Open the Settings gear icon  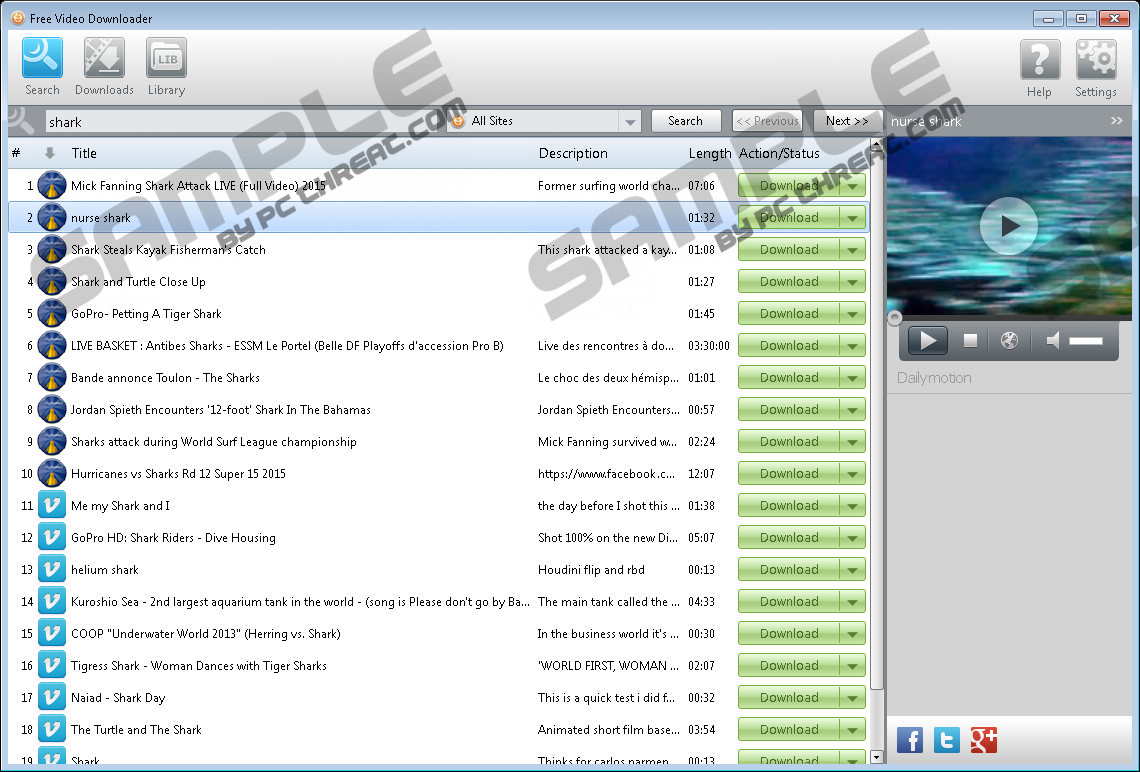pos(1095,66)
